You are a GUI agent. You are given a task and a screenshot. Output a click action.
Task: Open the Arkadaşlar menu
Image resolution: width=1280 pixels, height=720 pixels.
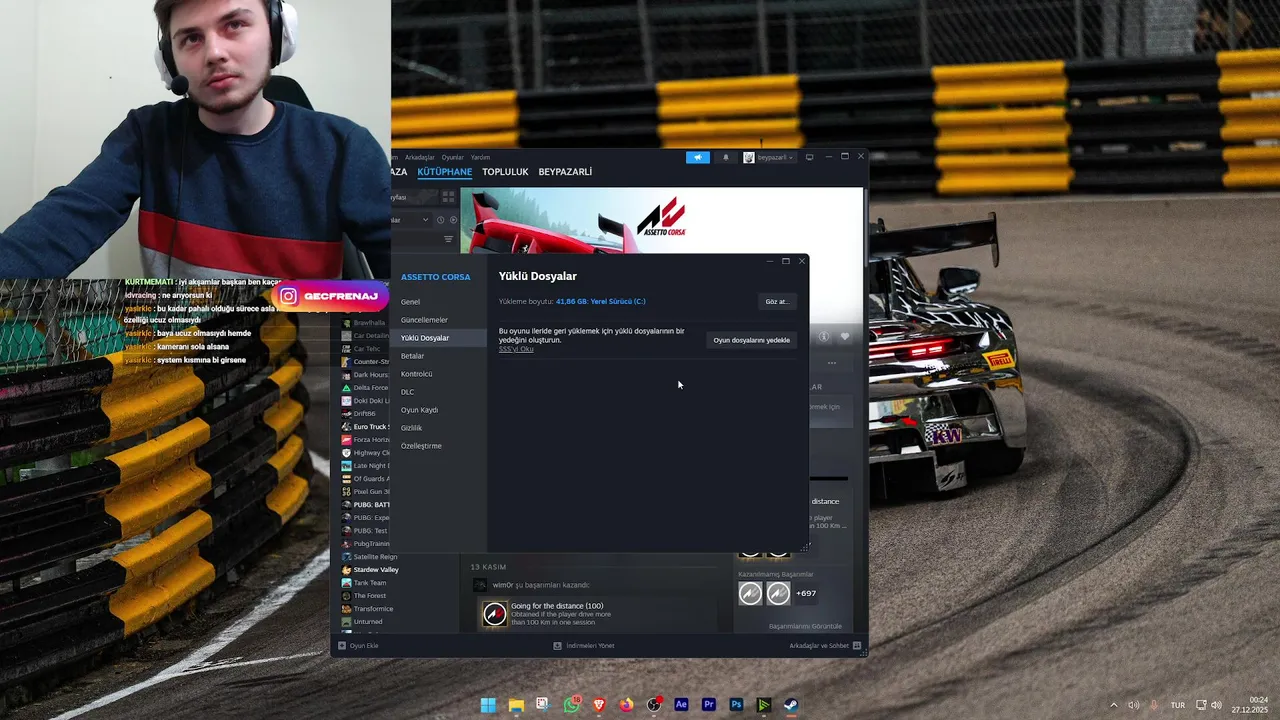pyautogui.click(x=419, y=157)
